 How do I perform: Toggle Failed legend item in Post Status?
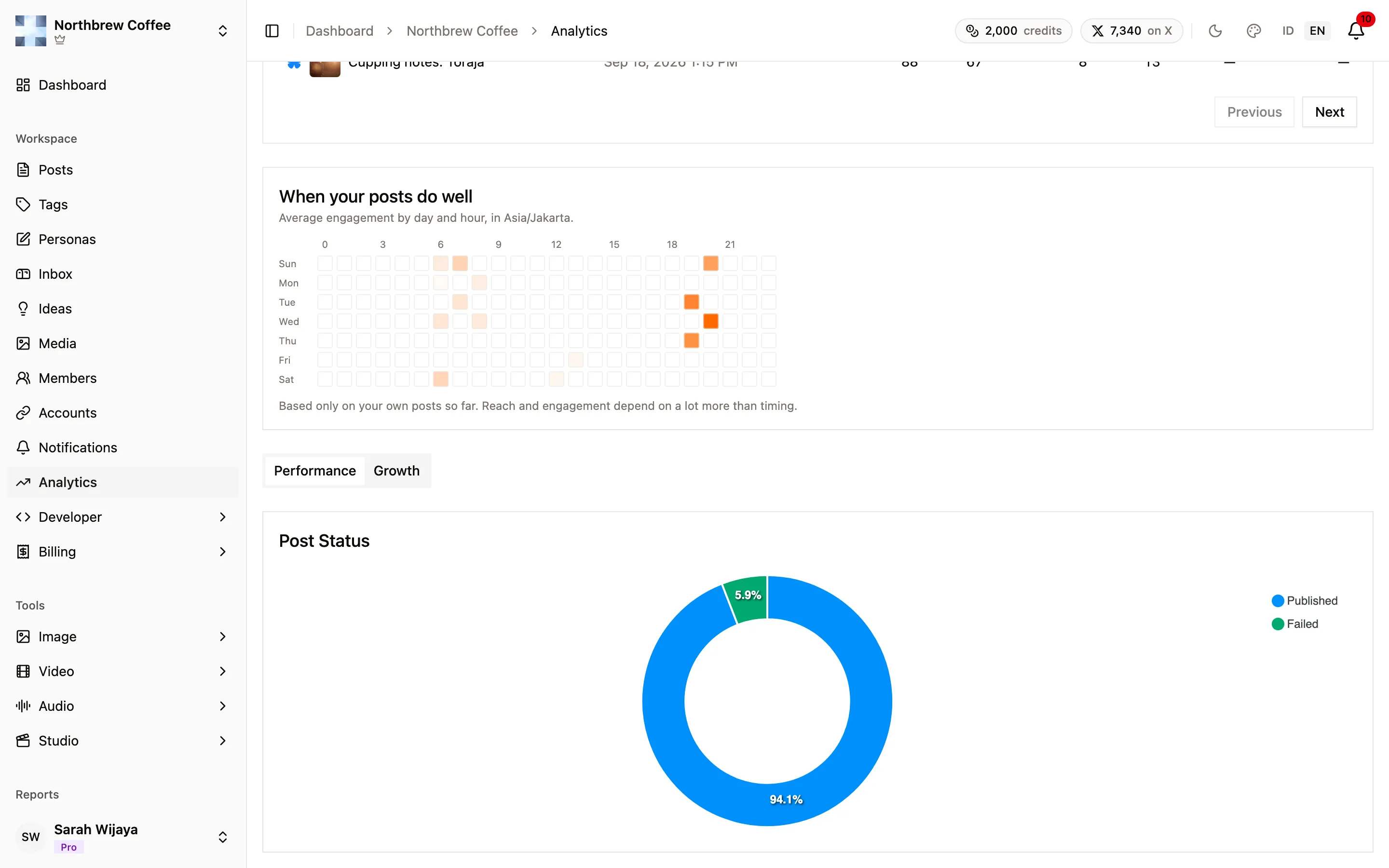[1295, 624]
